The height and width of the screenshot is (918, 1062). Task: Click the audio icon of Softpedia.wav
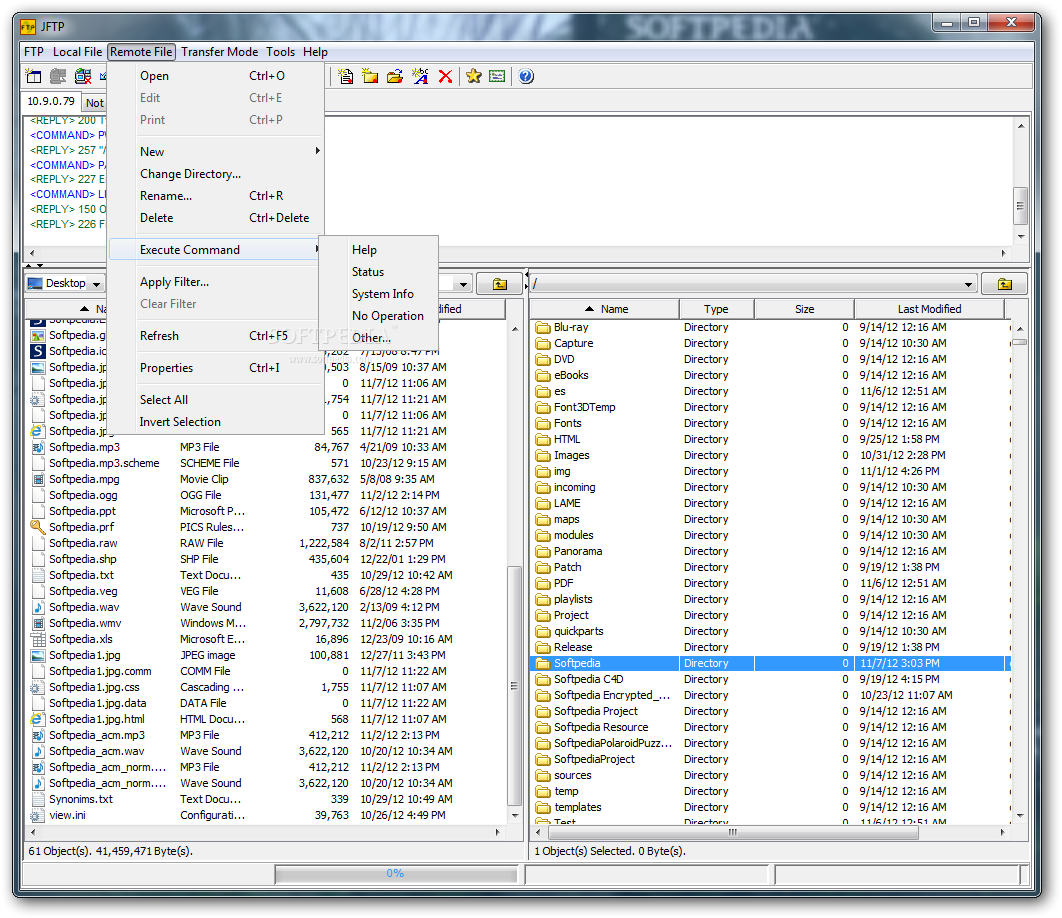coord(38,607)
